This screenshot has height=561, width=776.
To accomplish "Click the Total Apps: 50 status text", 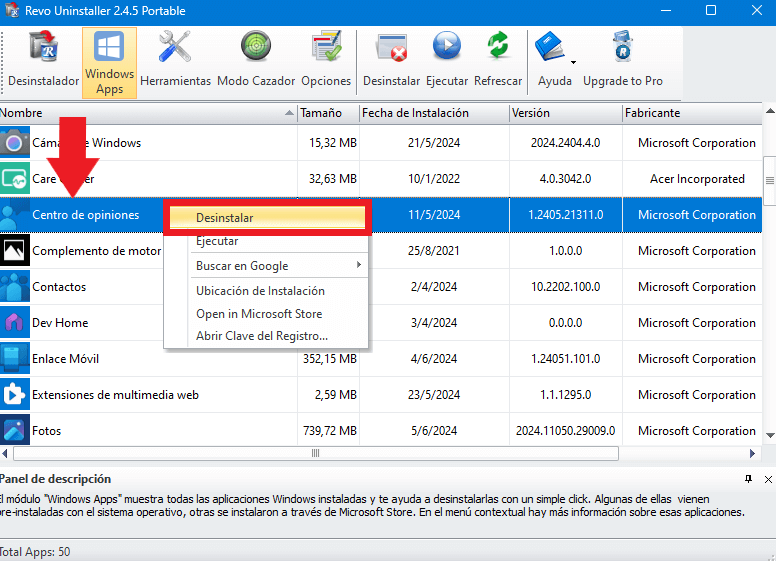I will 35,552.
